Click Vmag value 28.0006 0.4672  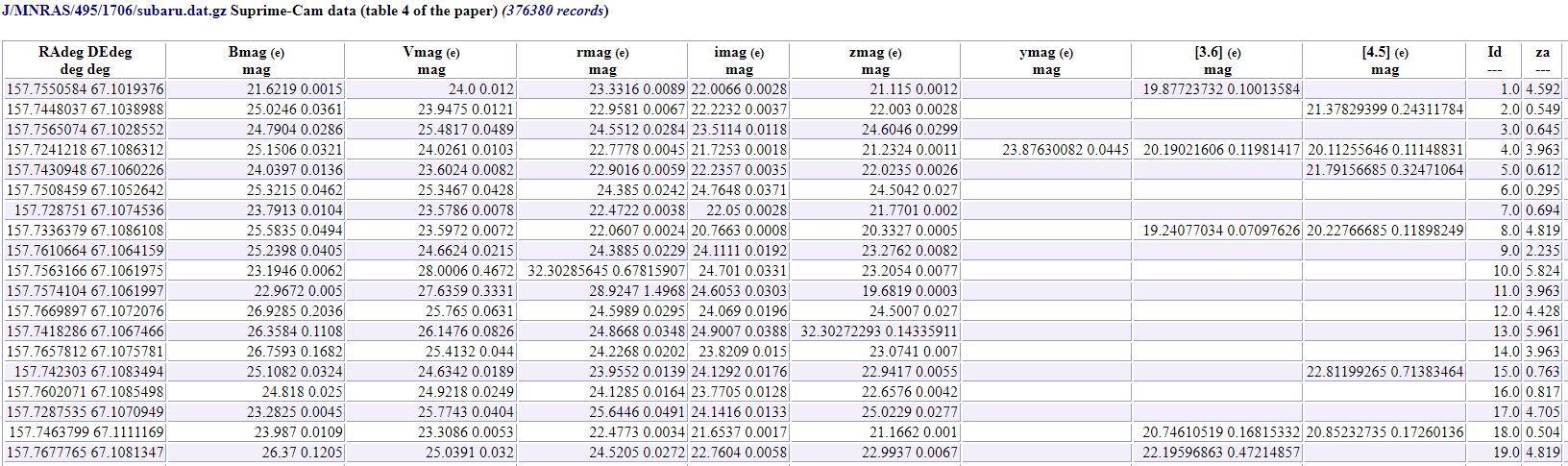466,271
